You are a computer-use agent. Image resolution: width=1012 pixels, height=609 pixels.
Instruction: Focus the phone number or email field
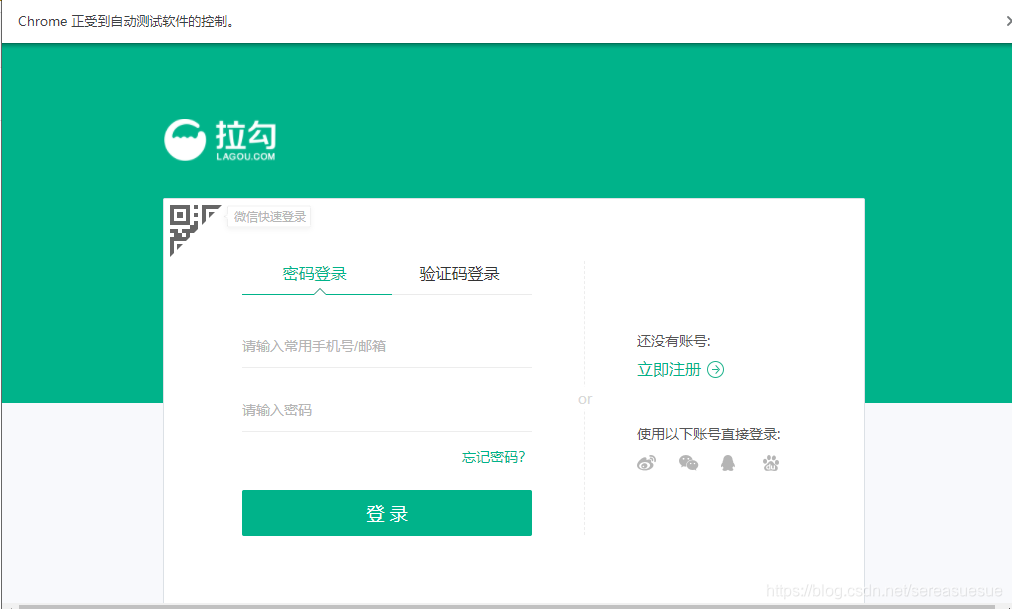[387, 346]
